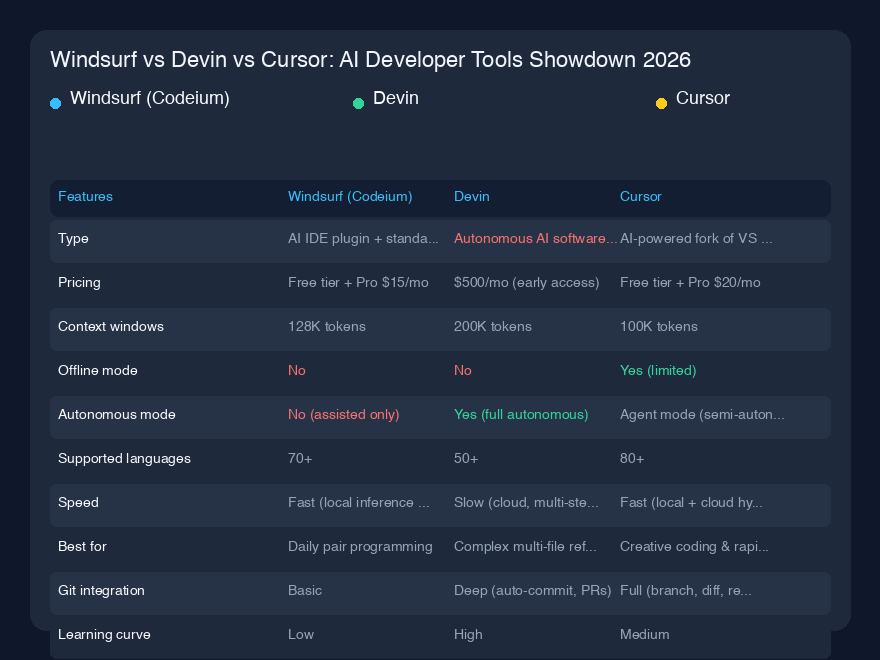Select the Context windows row label
This screenshot has width=880, height=660.
coord(111,327)
